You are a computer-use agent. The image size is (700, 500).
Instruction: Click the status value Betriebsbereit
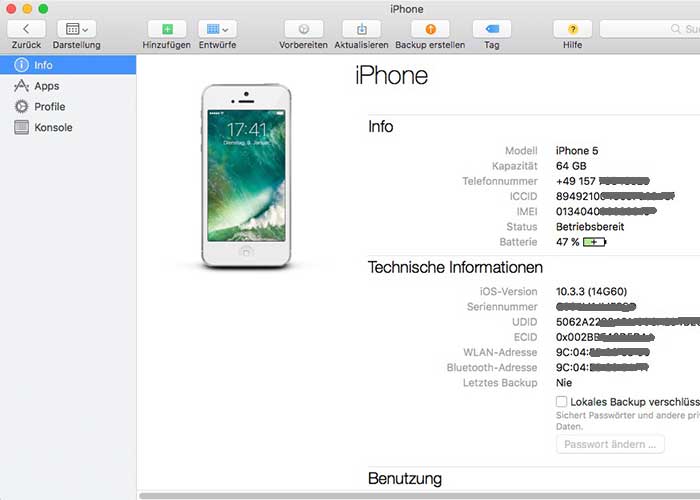[590, 226]
